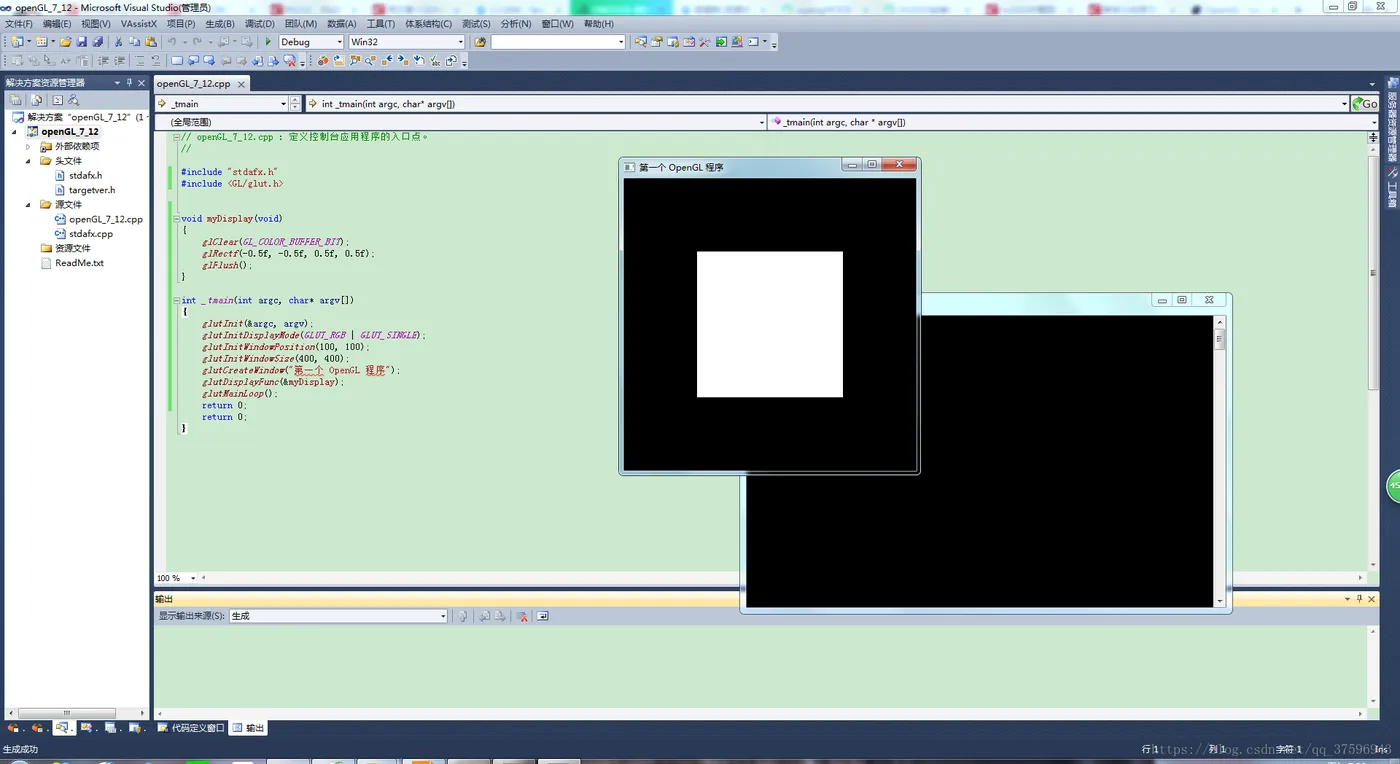Close the Solution Explorer panel
The image size is (1400, 764).
[142, 83]
